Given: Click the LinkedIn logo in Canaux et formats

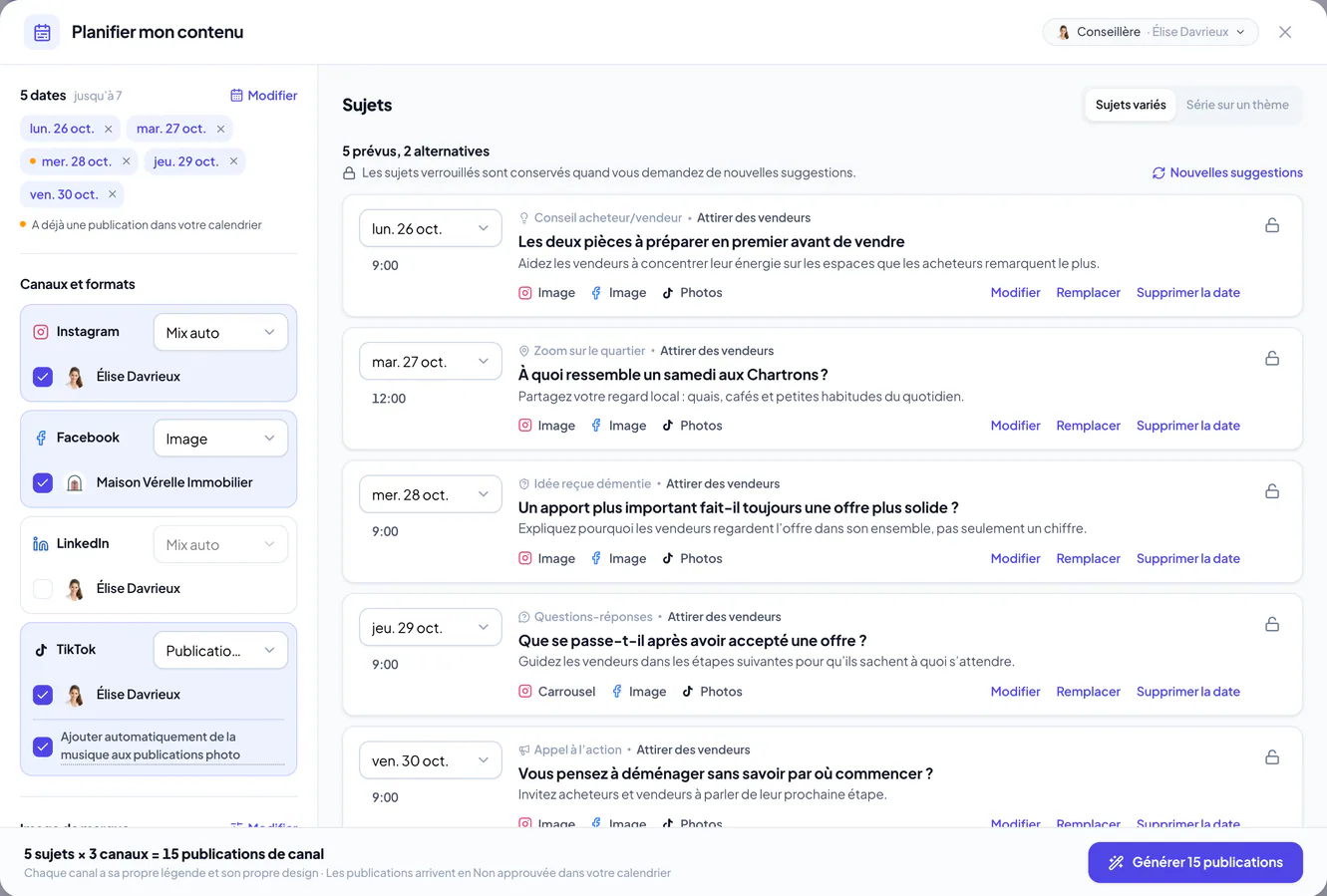Looking at the screenshot, I should pos(41,544).
